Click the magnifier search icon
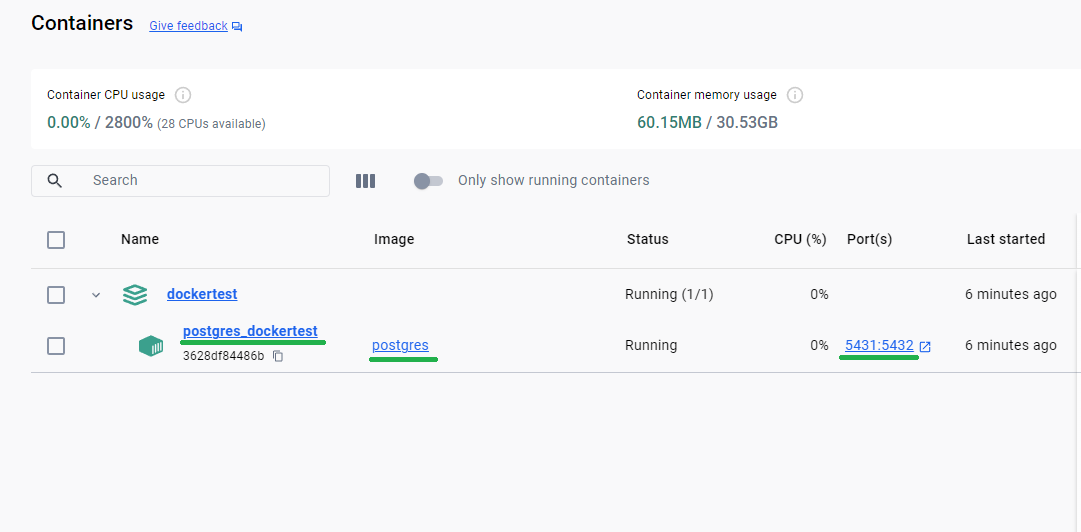The height and width of the screenshot is (532, 1081). (55, 181)
